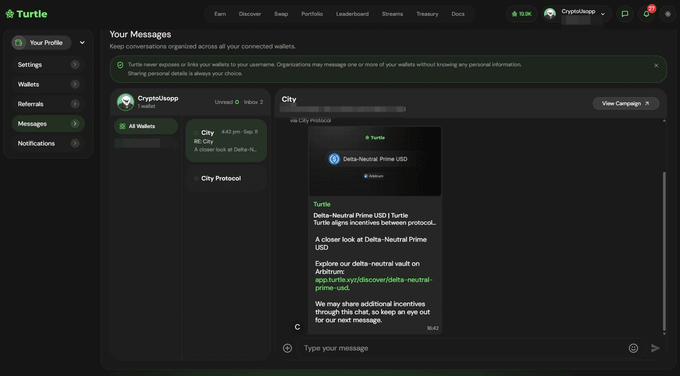Open the Discover page

click(250, 14)
